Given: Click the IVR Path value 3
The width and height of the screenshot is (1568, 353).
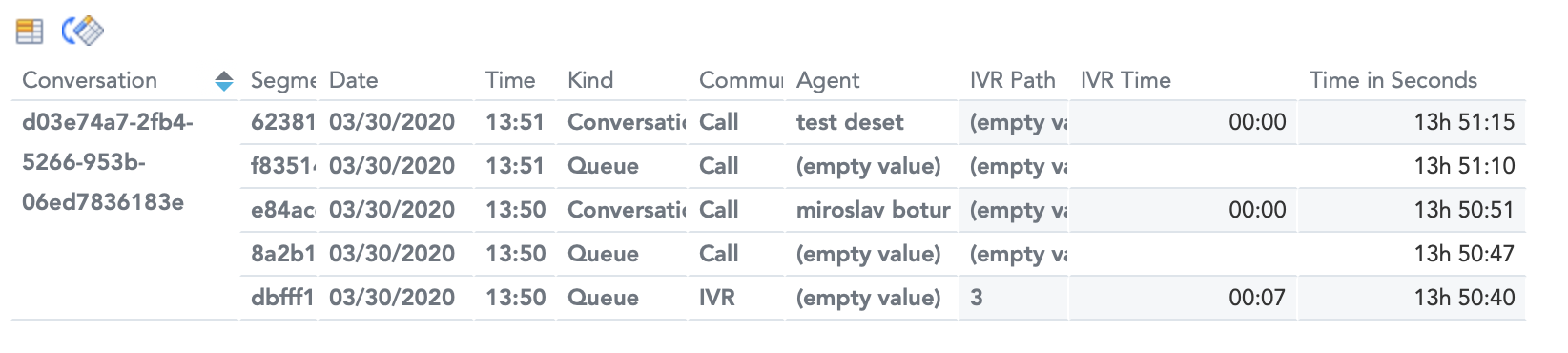Looking at the screenshot, I should [x=977, y=298].
